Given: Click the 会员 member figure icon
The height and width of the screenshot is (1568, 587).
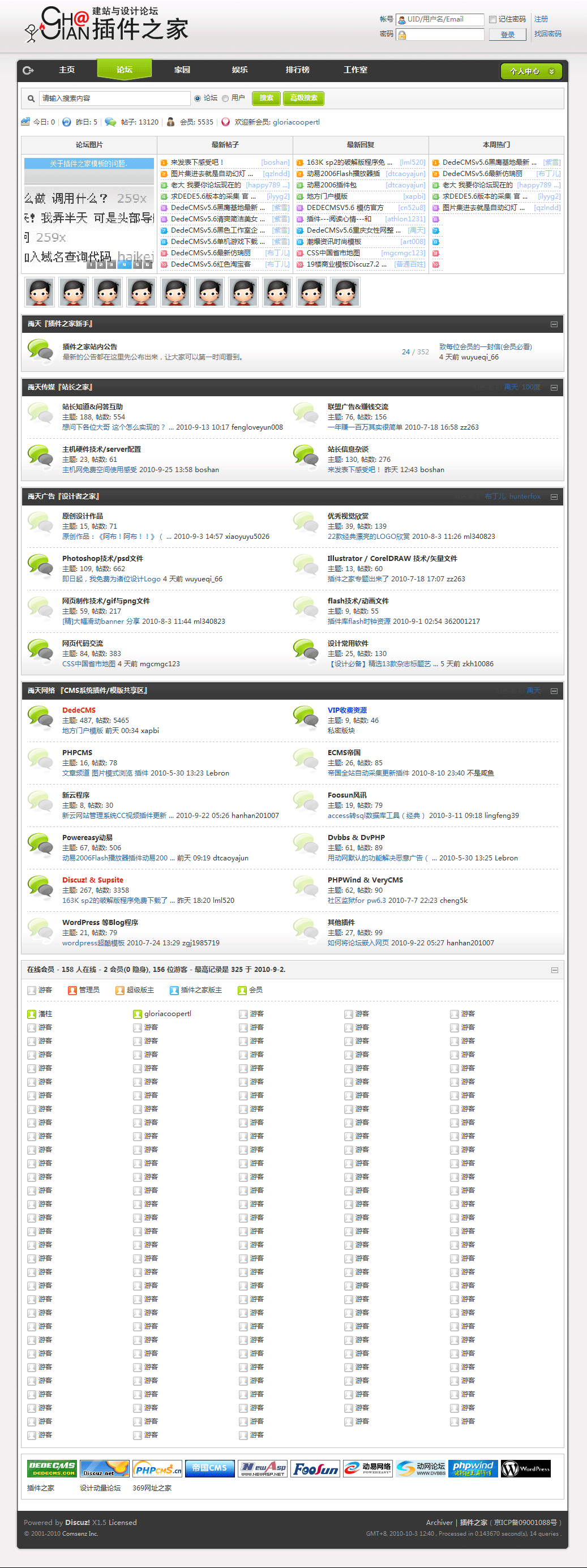Looking at the screenshot, I should tap(170, 122).
